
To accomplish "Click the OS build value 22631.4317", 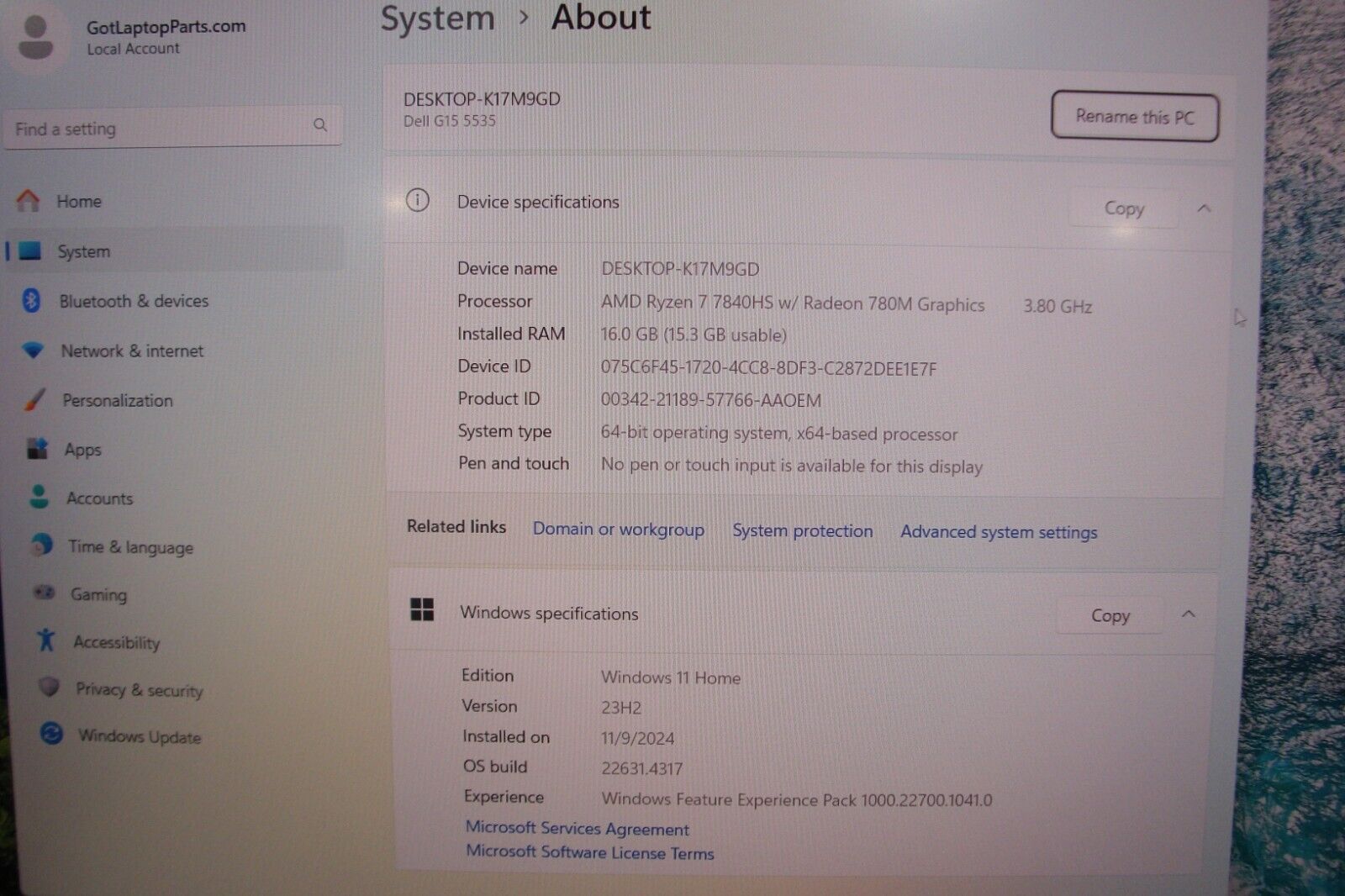I will coord(642,768).
